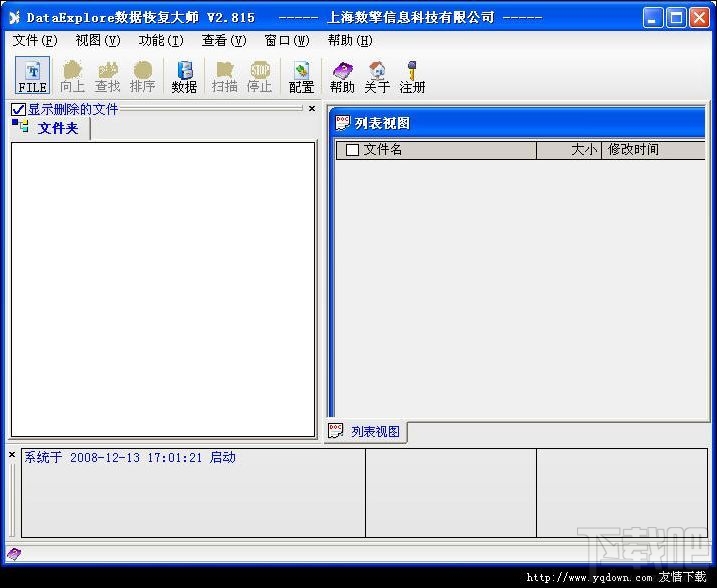Close the log panel with its x
The height and width of the screenshot is (588, 717).
(x=12, y=454)
